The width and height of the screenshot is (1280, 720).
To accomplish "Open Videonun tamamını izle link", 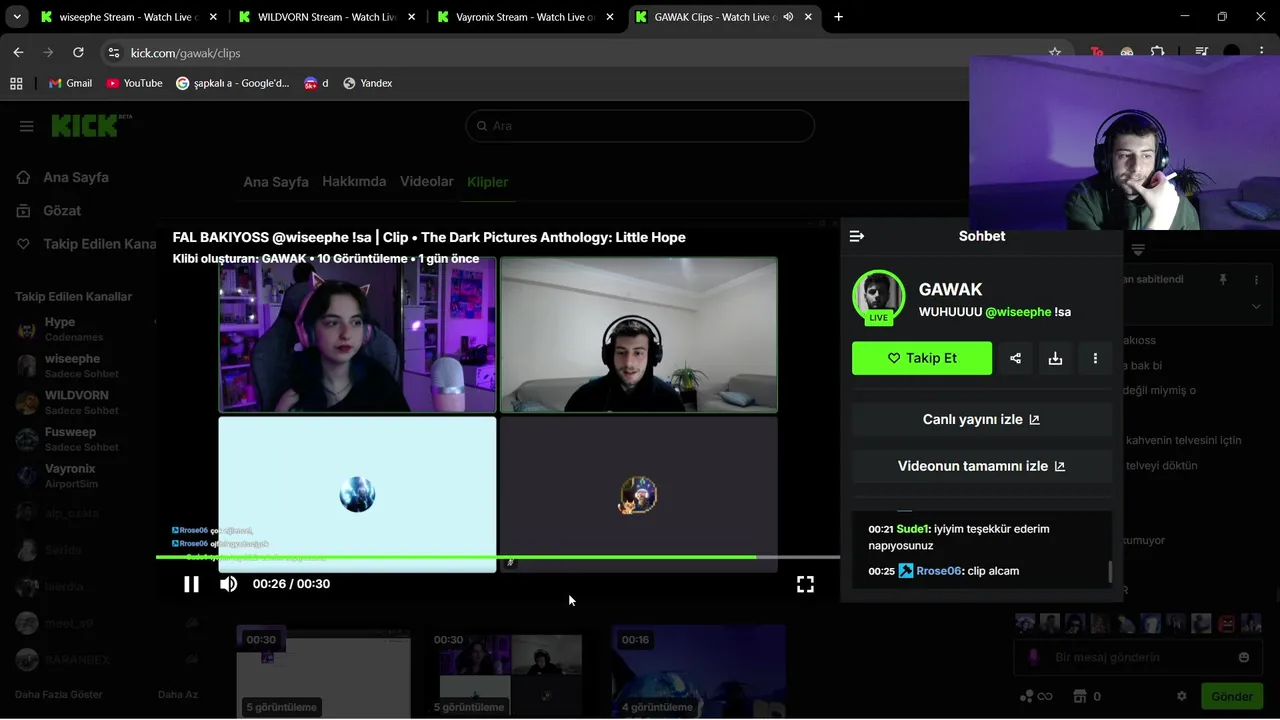I will 981,466.
